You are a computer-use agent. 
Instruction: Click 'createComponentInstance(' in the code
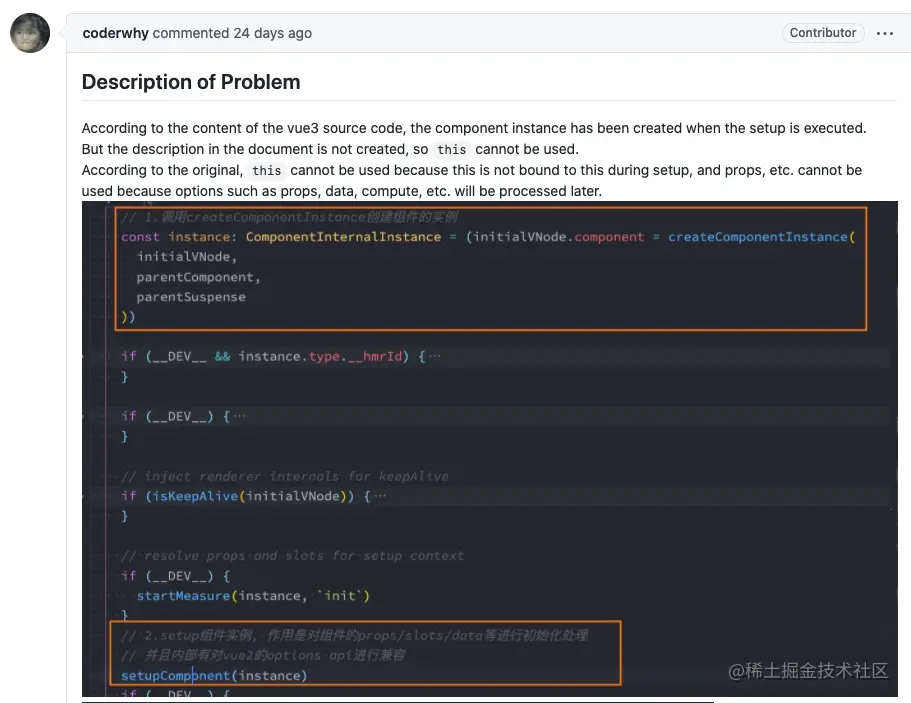click(761, 237)
